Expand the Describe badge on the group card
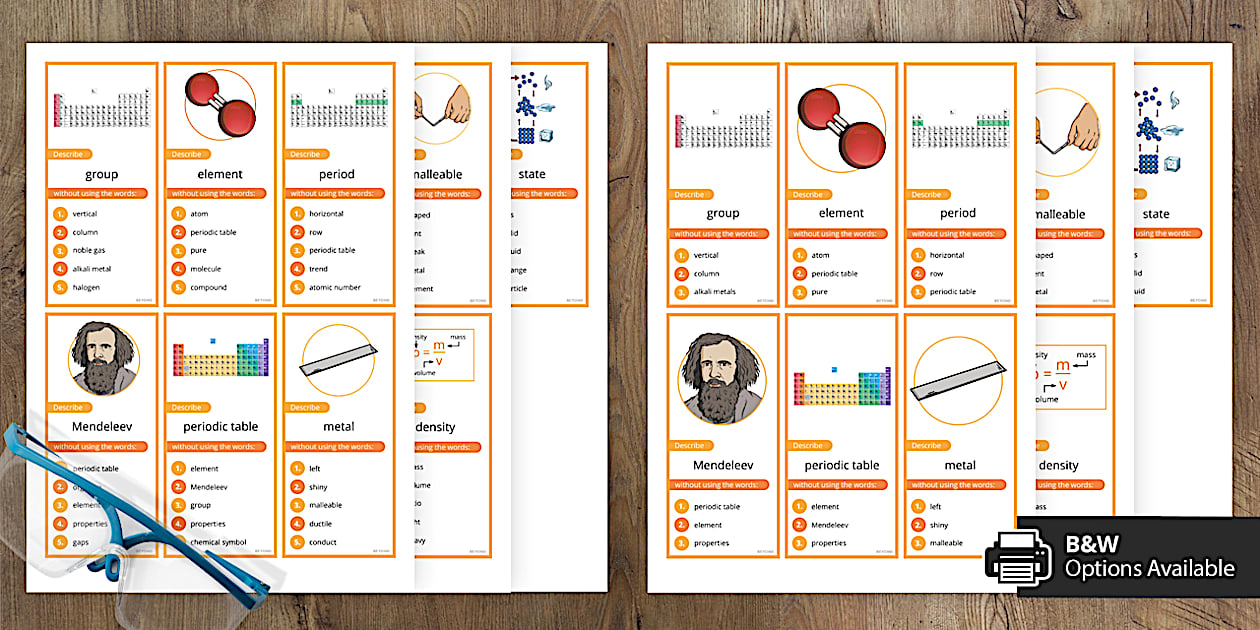 [68, 154]
